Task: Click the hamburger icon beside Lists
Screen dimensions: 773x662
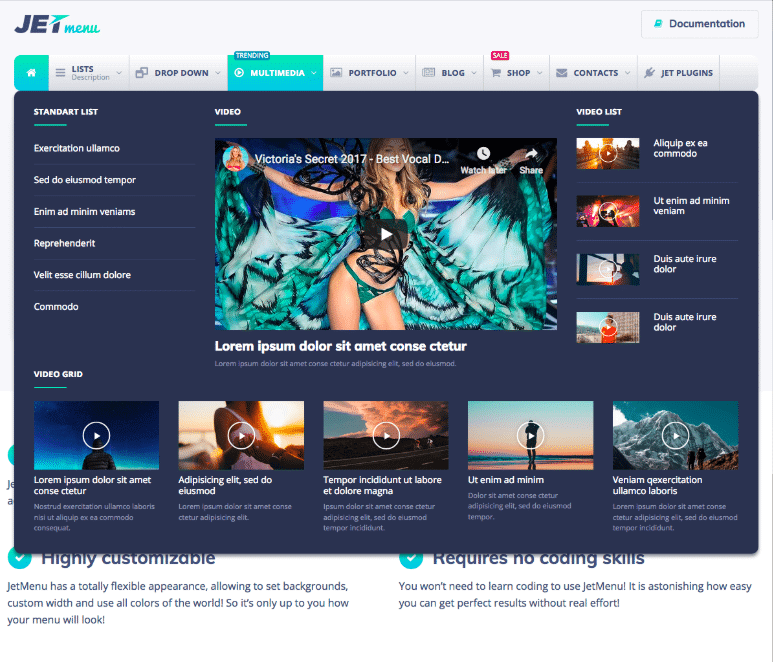Action: click(x=60, y=73)
